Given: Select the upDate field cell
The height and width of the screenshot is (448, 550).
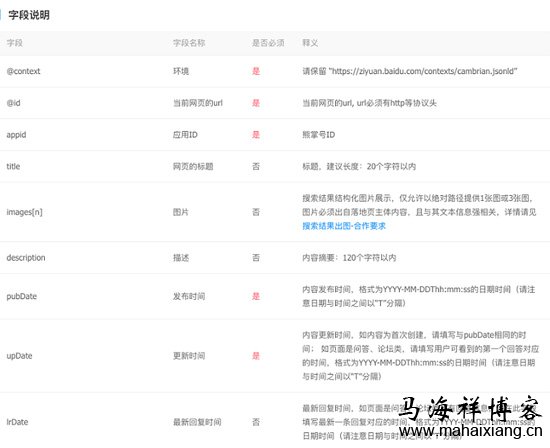Looking at the screenshot, I should pyautogui.click(x=19, y=356).
